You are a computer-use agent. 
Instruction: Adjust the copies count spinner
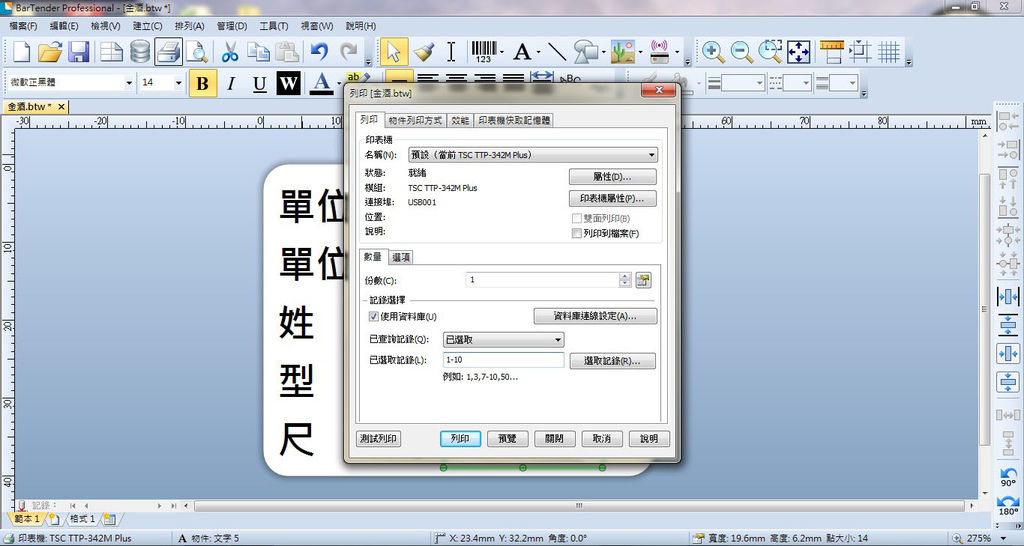[625, 280]
